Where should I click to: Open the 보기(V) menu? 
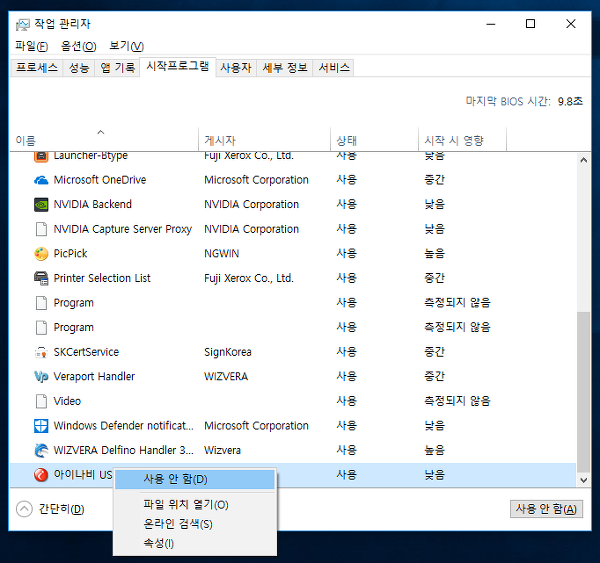pos(126,46)
